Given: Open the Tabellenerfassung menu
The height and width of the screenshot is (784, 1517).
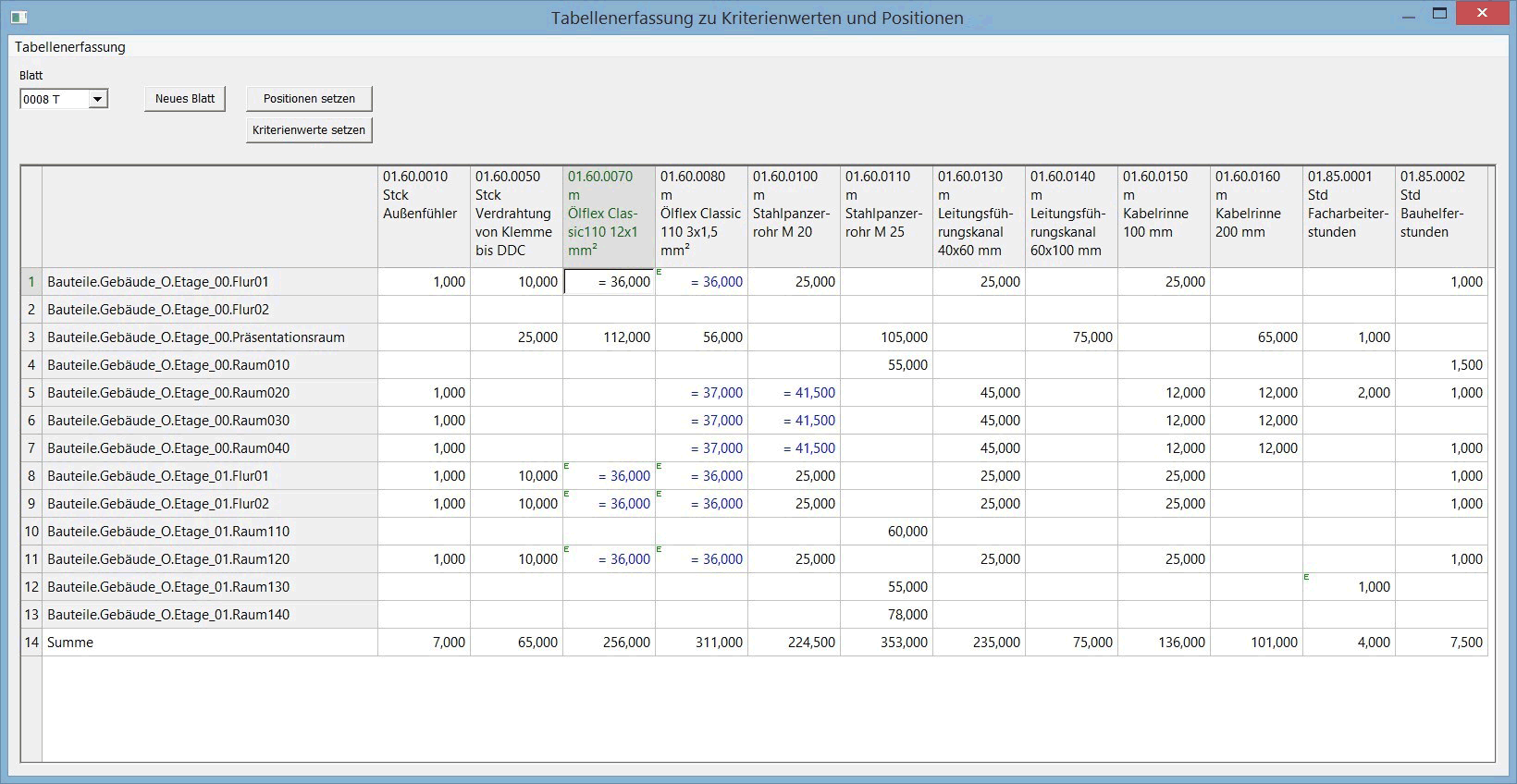Looking at the screenshot, I should point(70,47).
